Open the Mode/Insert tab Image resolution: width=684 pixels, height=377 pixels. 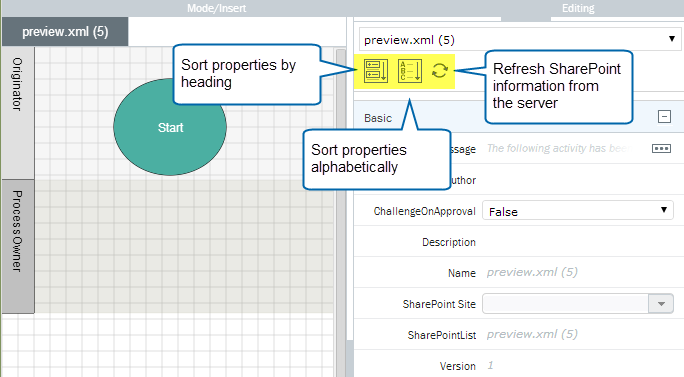tap(216, 8)
